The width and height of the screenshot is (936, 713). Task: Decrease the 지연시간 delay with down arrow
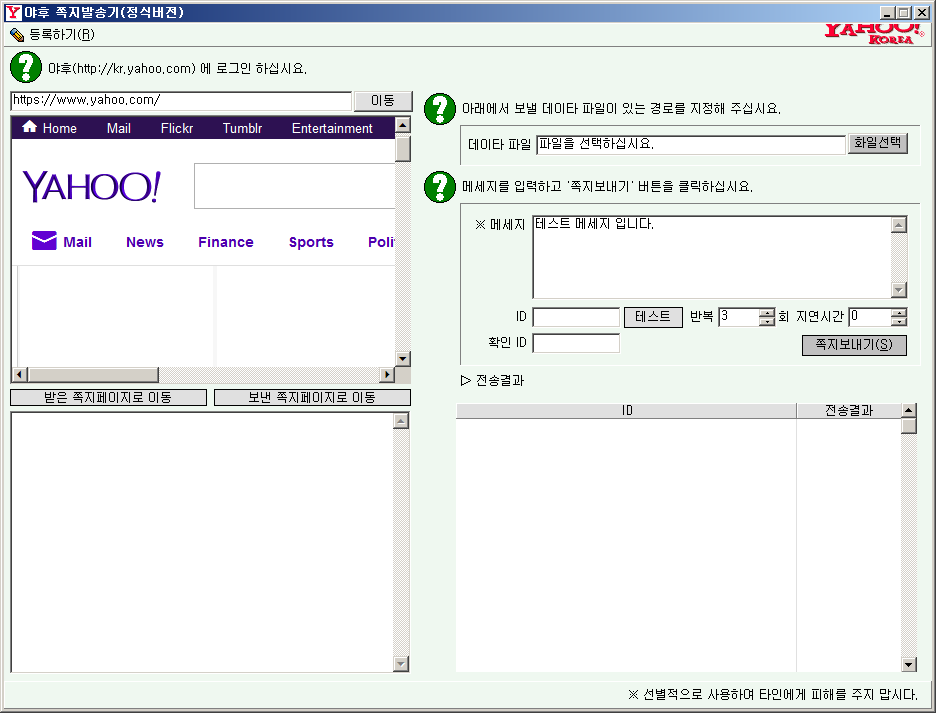(898, 322)
